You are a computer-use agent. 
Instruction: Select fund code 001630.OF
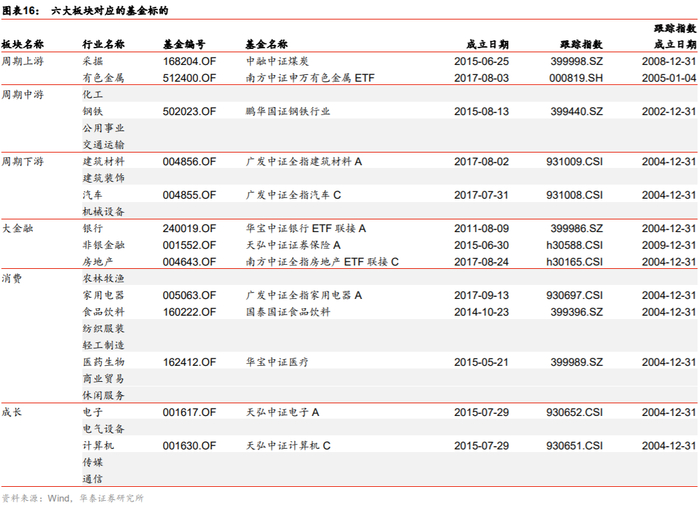pos(189,446)
